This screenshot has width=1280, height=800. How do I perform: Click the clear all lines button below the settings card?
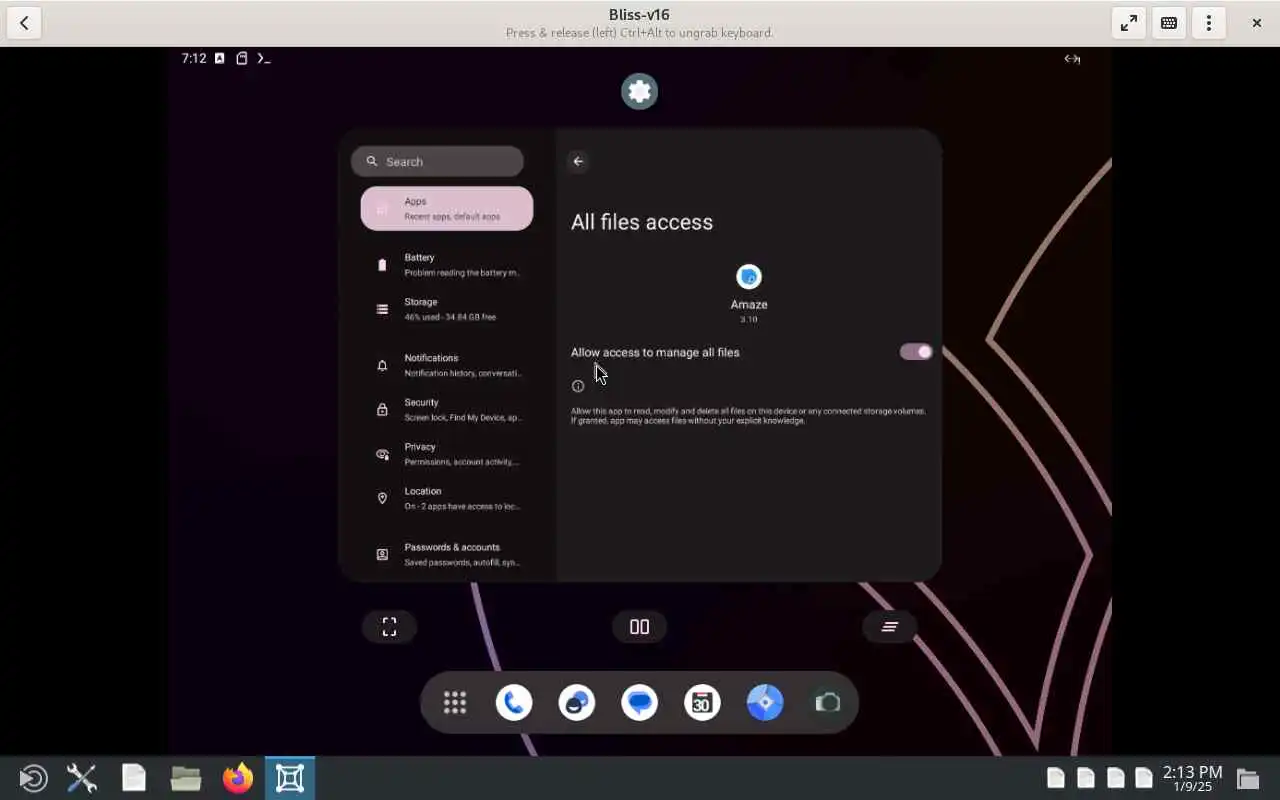(x=890, y=627)
